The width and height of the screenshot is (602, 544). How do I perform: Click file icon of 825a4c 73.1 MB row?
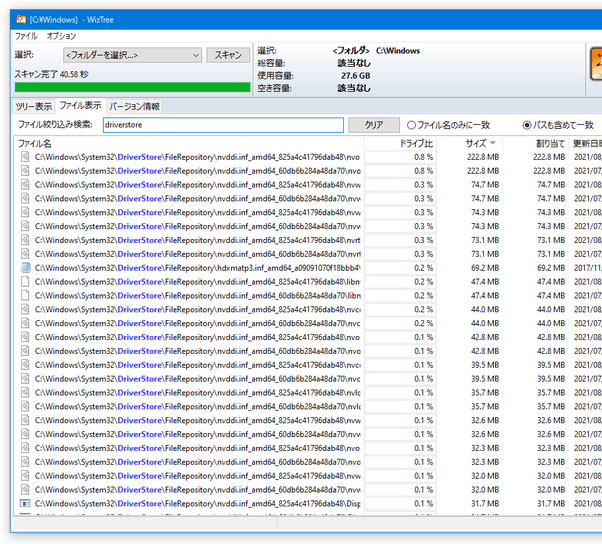click(x=25, y=240)
